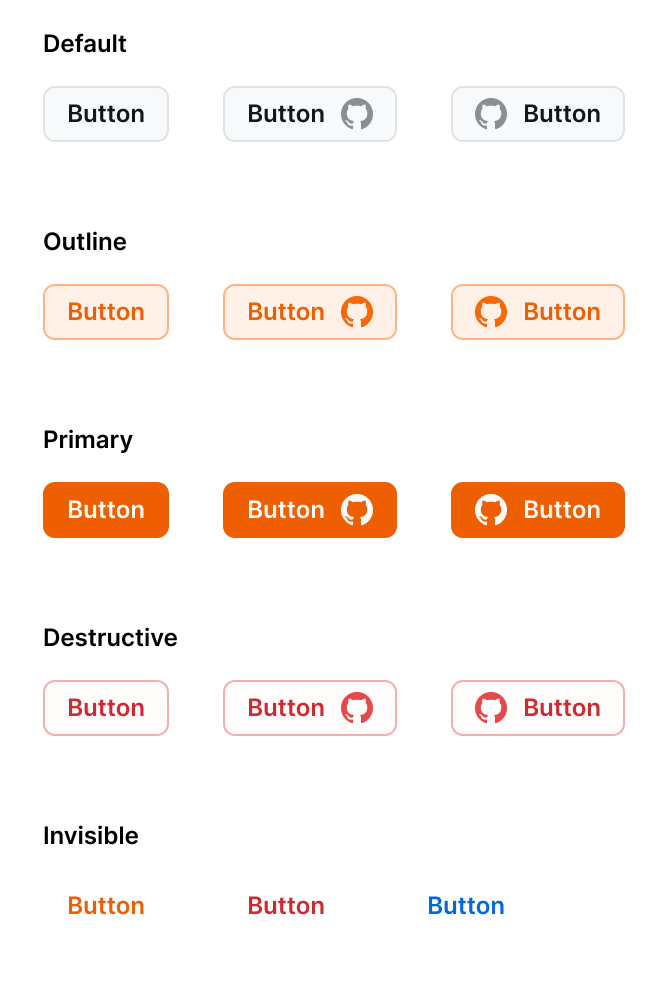This screenshot has width=668, height=988.
Task: Click the blue invisible Button link
Action: tap(466, 906)
